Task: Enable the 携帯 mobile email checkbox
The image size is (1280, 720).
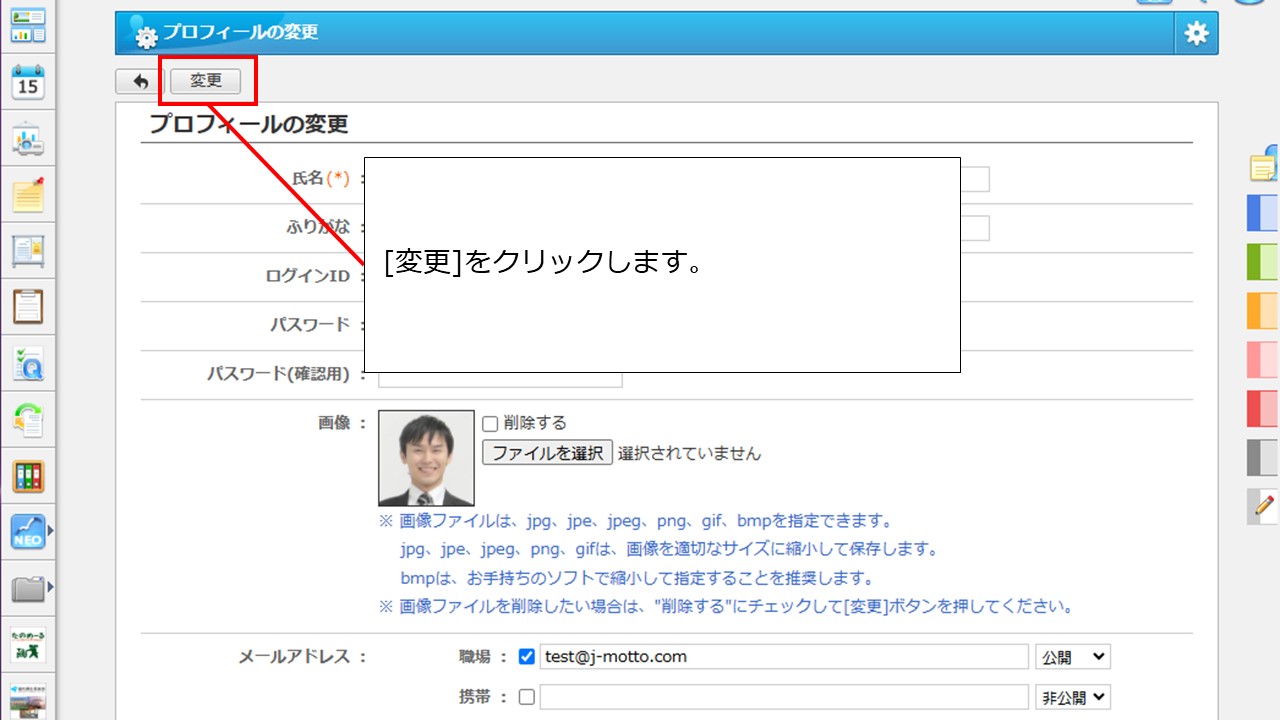Action: [x=527, y=696]
